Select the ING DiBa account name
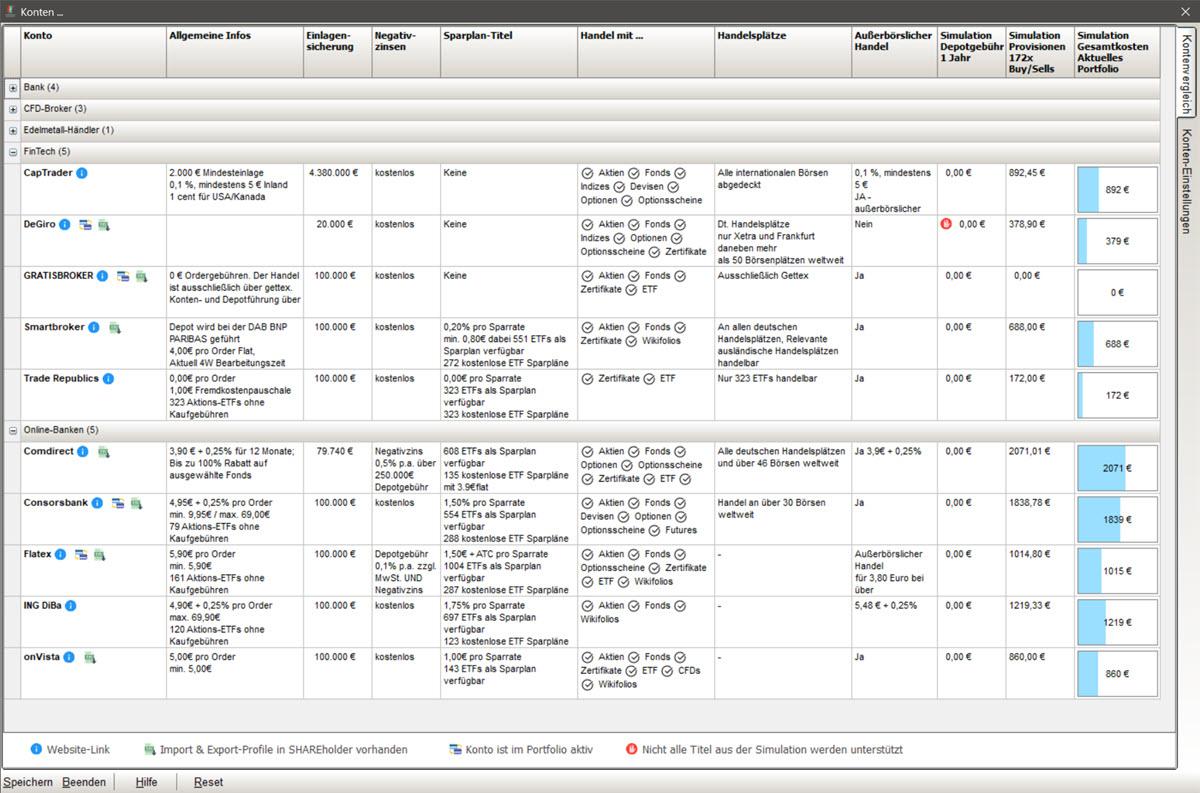1200x793 pixels. [x=42, y=606]
